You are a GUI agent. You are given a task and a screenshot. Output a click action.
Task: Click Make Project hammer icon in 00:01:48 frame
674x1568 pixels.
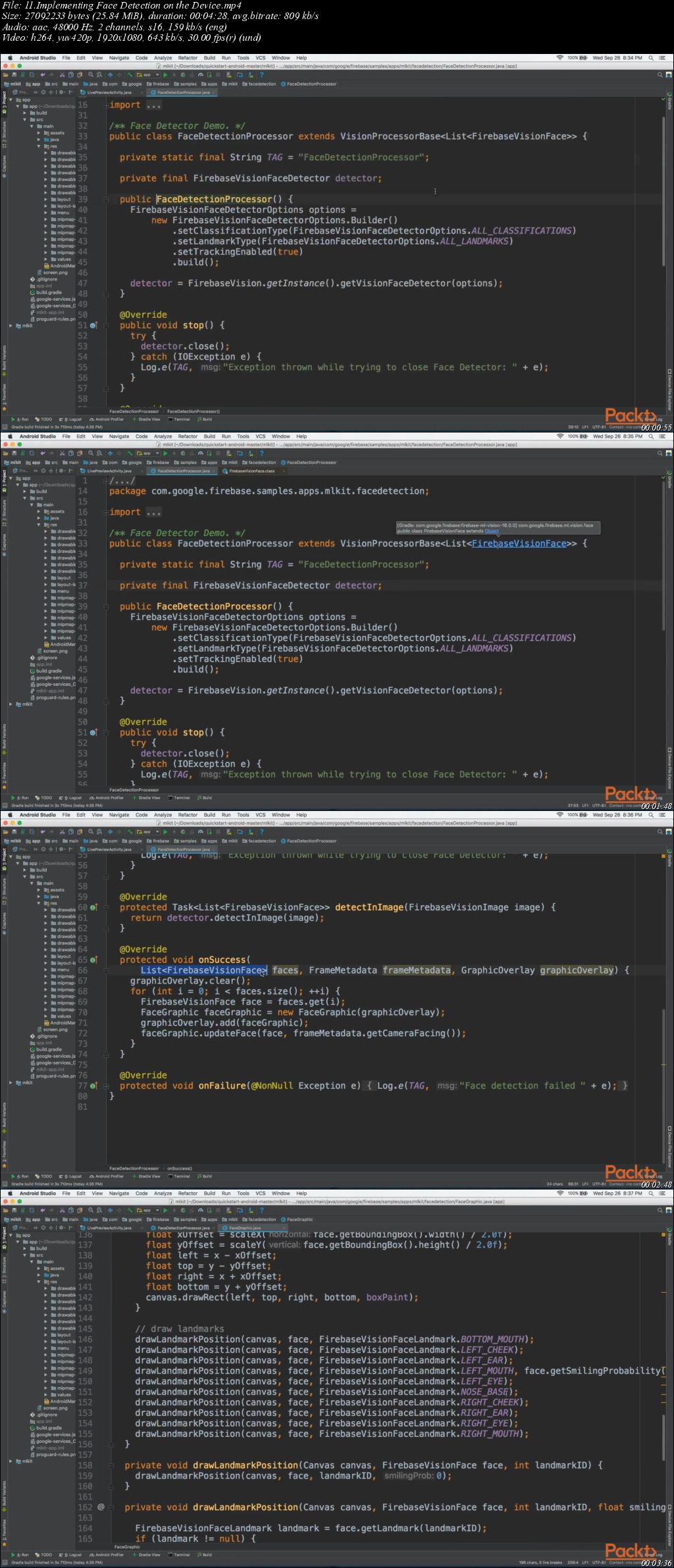point(130,454)
